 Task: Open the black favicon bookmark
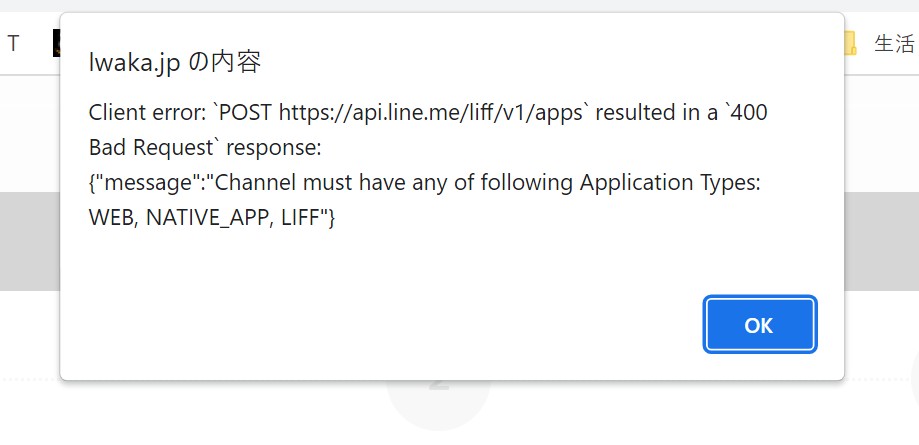tap(56, 43)
